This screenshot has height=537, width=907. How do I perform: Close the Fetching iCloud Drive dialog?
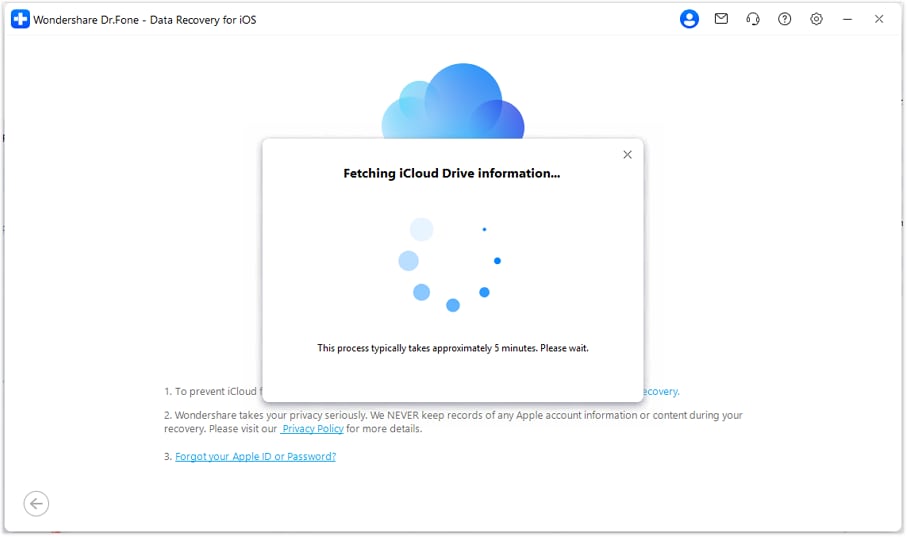pos(627,155)
